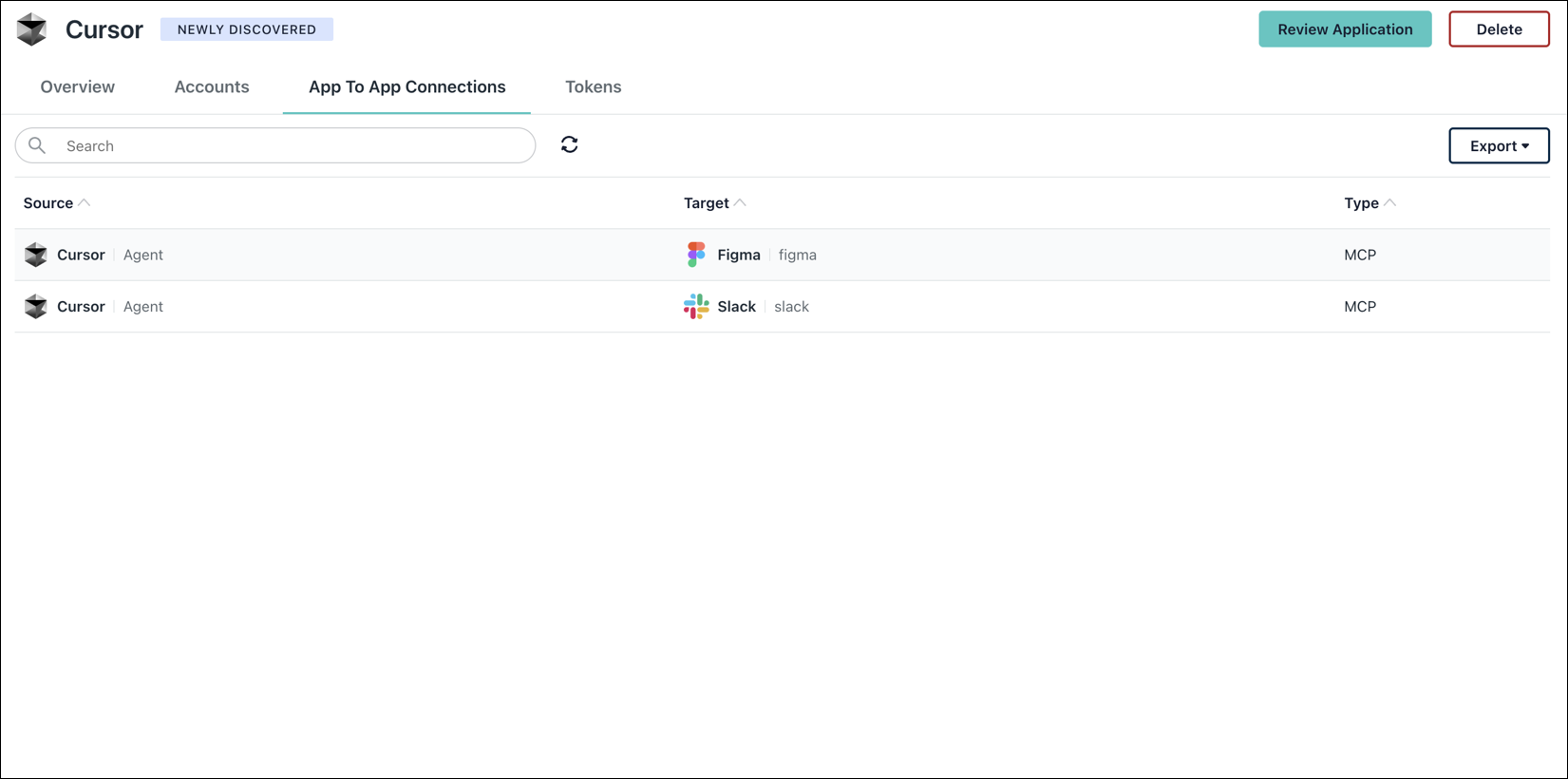Select the App To App Connections tab
The height and width of the screenshot is (779, 1568).
point(407,86)
